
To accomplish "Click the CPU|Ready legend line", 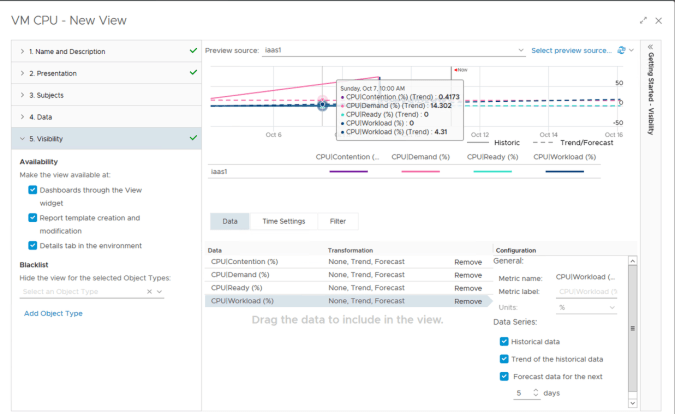I will click(x=492, y=171).
